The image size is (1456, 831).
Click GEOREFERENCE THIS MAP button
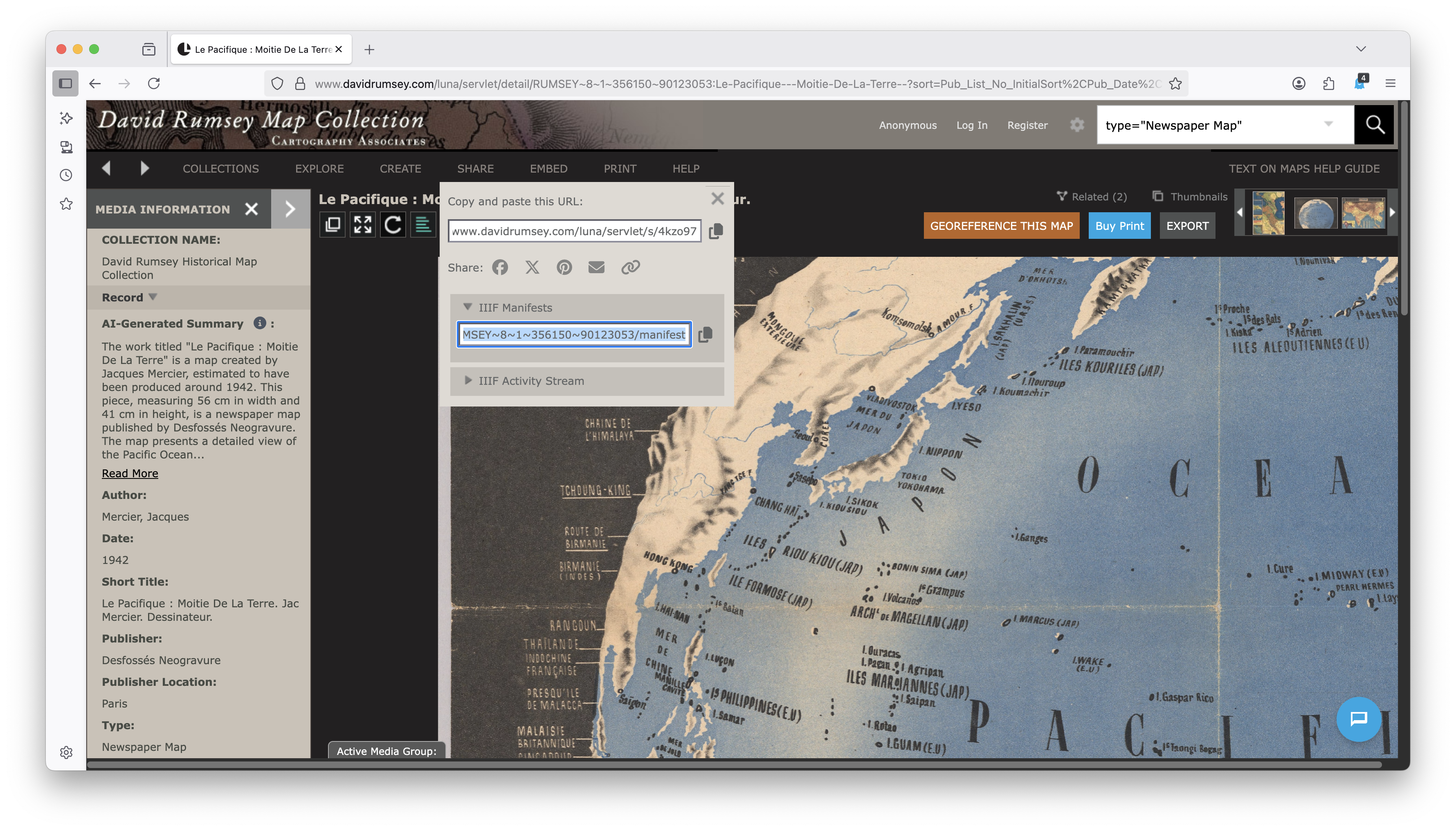click(1002, 225)
